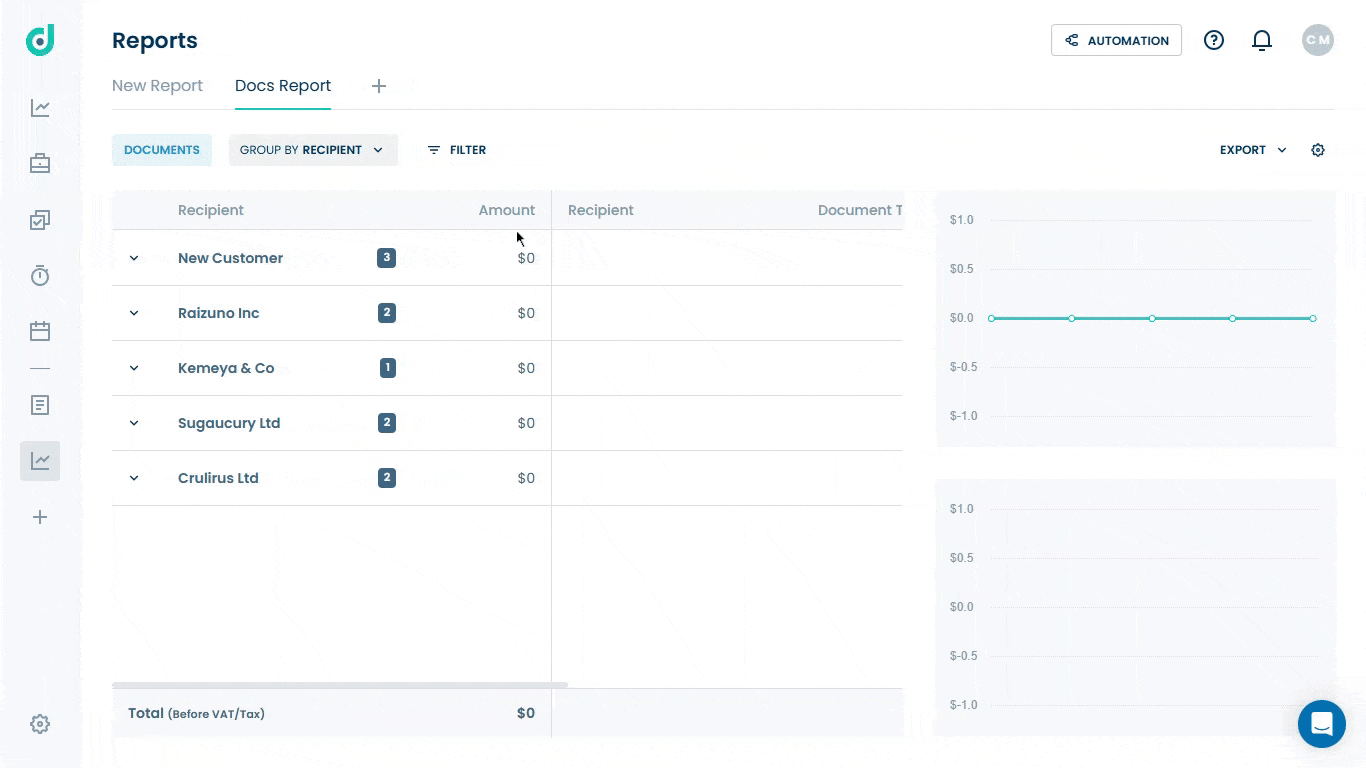Expand the New Customer row chevron
This screenshot has width=1366, height=768.
134,258
